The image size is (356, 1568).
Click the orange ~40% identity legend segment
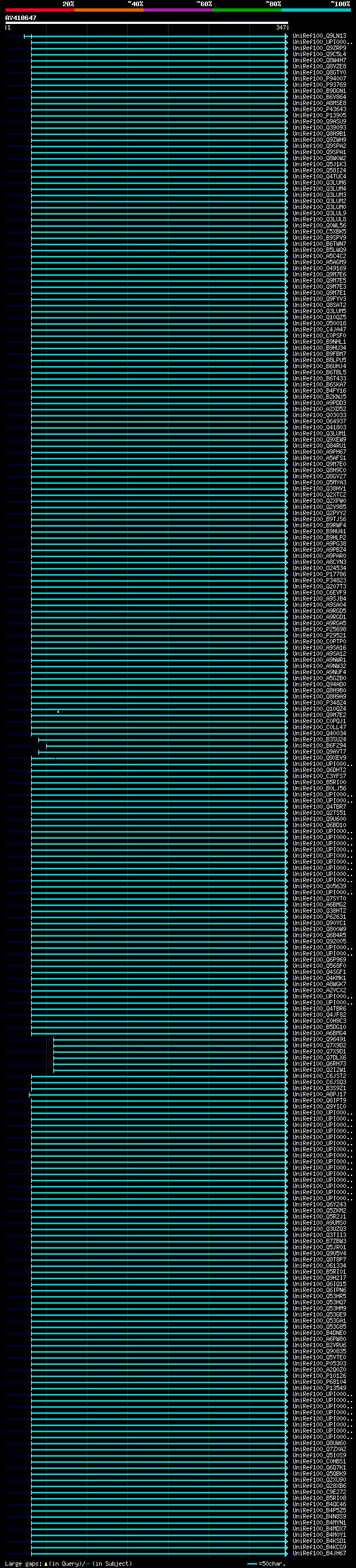(109, 10)
